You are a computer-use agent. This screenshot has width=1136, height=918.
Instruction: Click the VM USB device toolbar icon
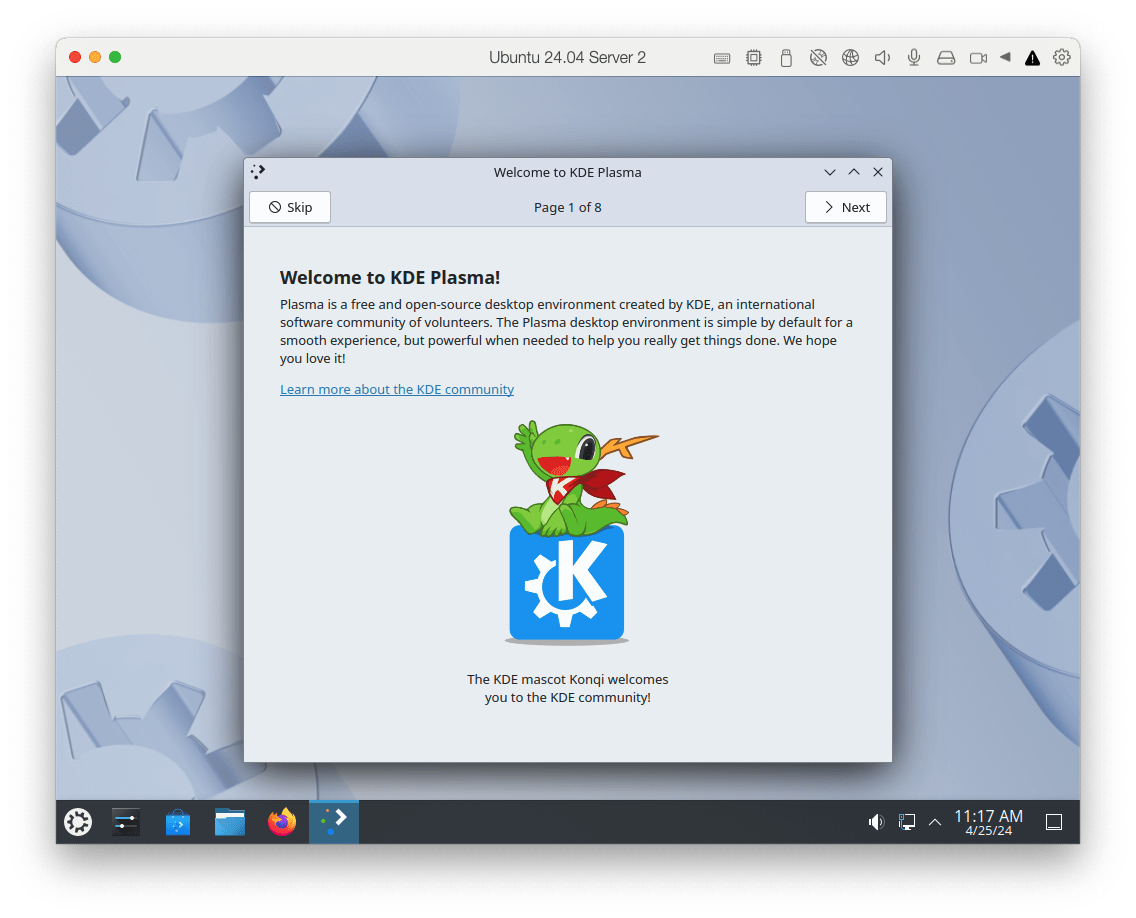point(786,58)
